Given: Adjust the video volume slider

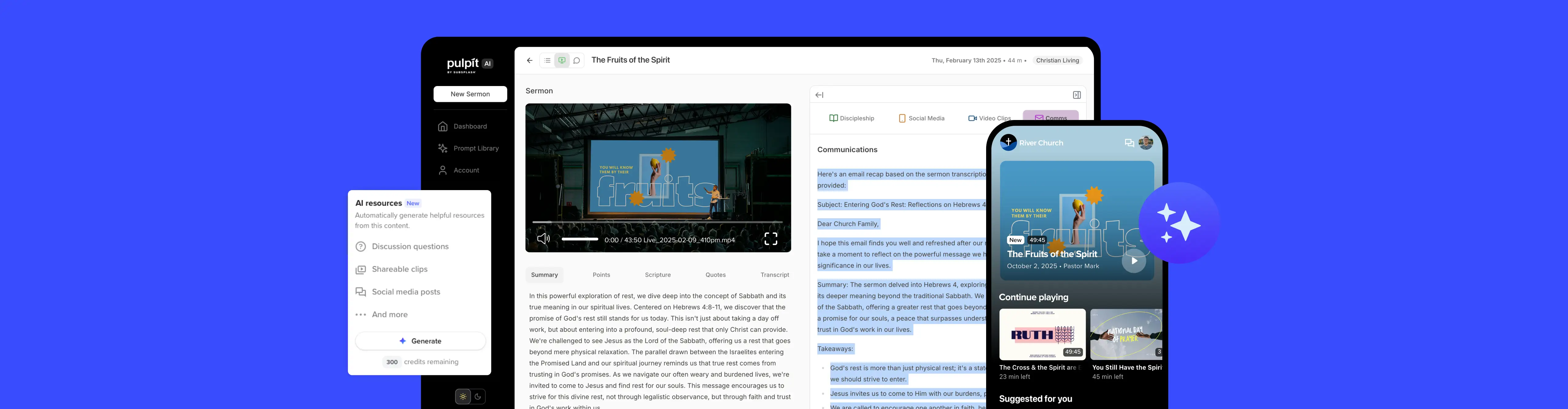Looking at the screenshot, I should click(579, 239).
